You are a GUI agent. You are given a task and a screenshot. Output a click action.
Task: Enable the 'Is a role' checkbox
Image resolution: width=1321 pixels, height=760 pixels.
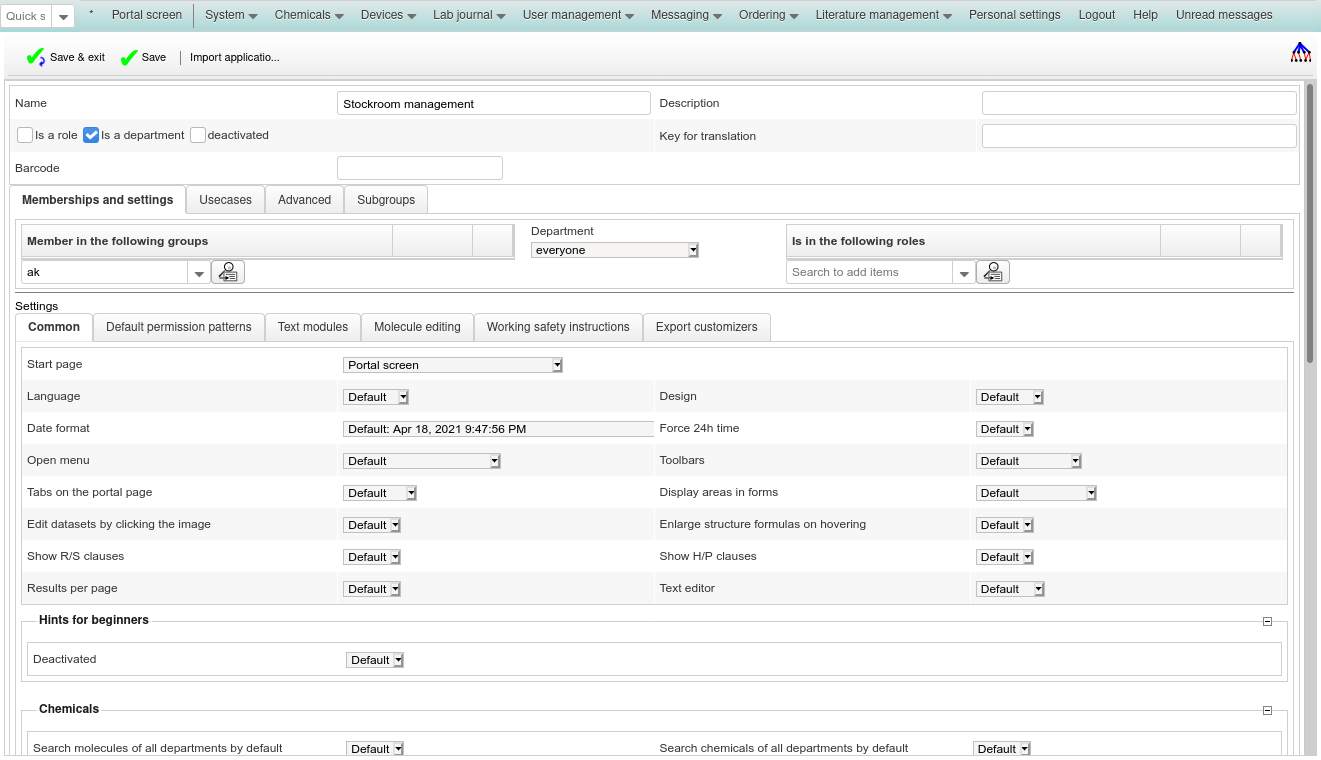(x=25, y=135)
